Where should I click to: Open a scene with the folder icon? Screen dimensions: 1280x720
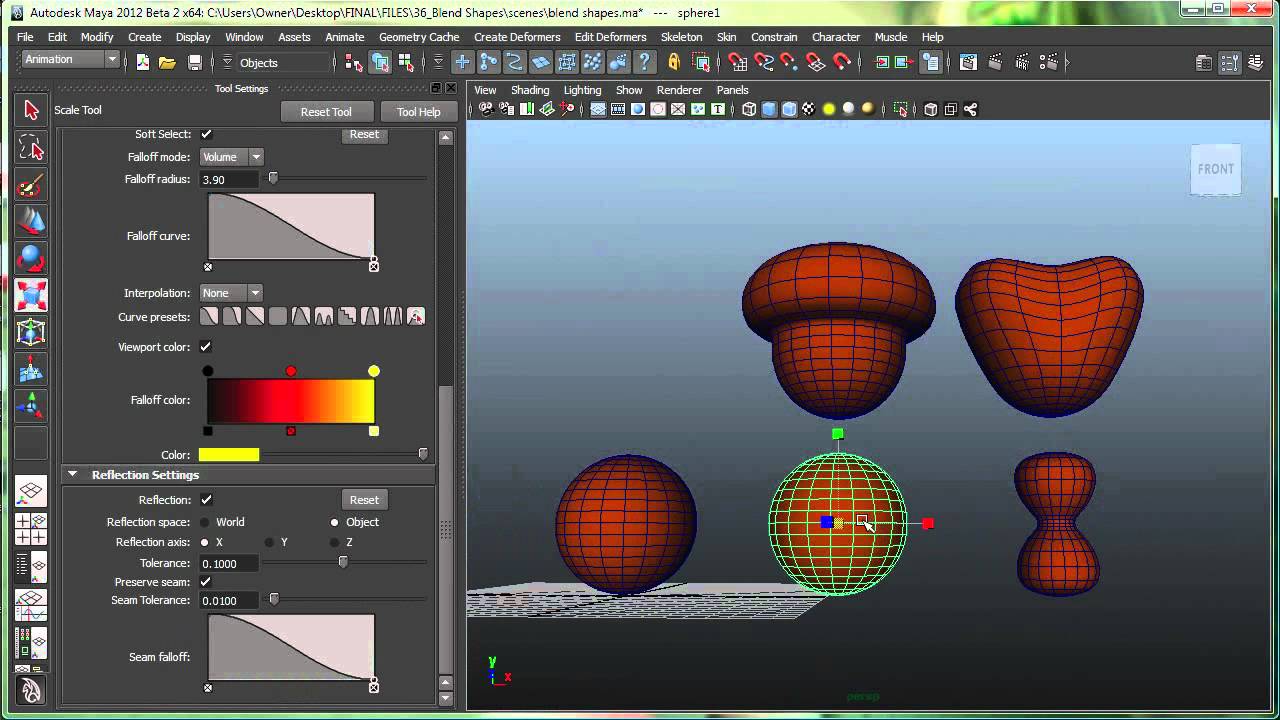point(167,62)
